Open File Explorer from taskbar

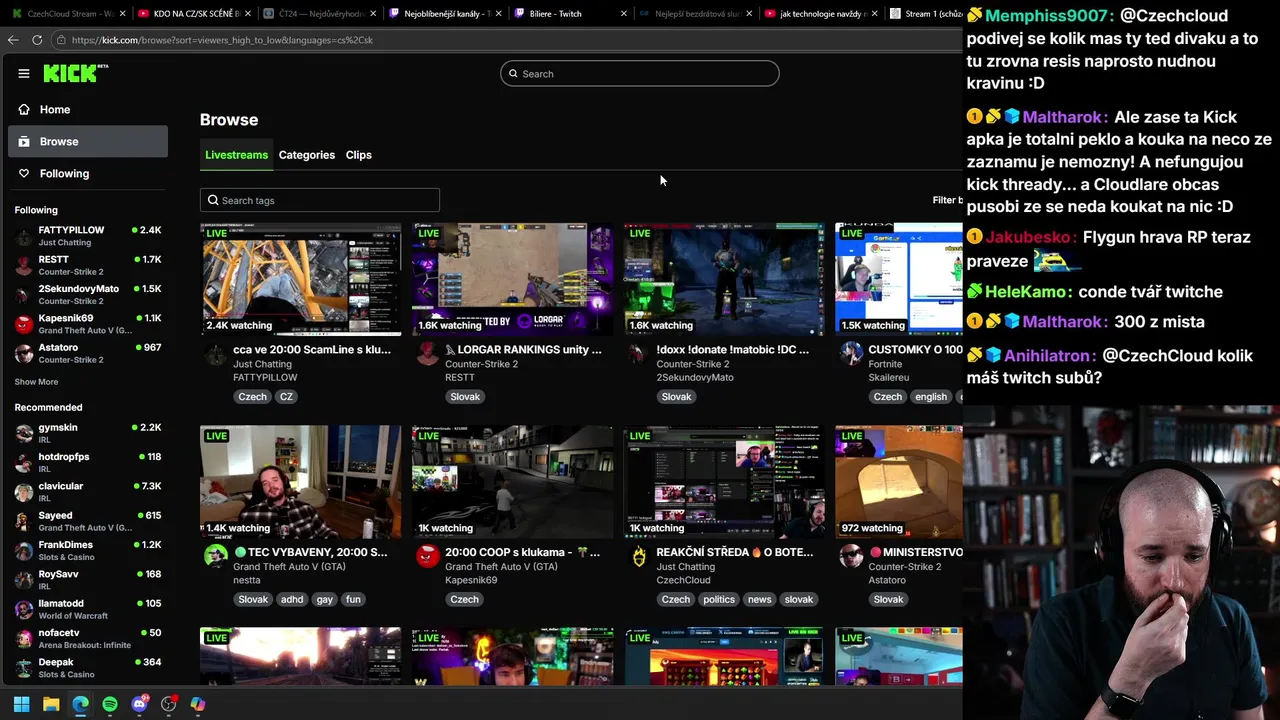[x=51, y=704]
